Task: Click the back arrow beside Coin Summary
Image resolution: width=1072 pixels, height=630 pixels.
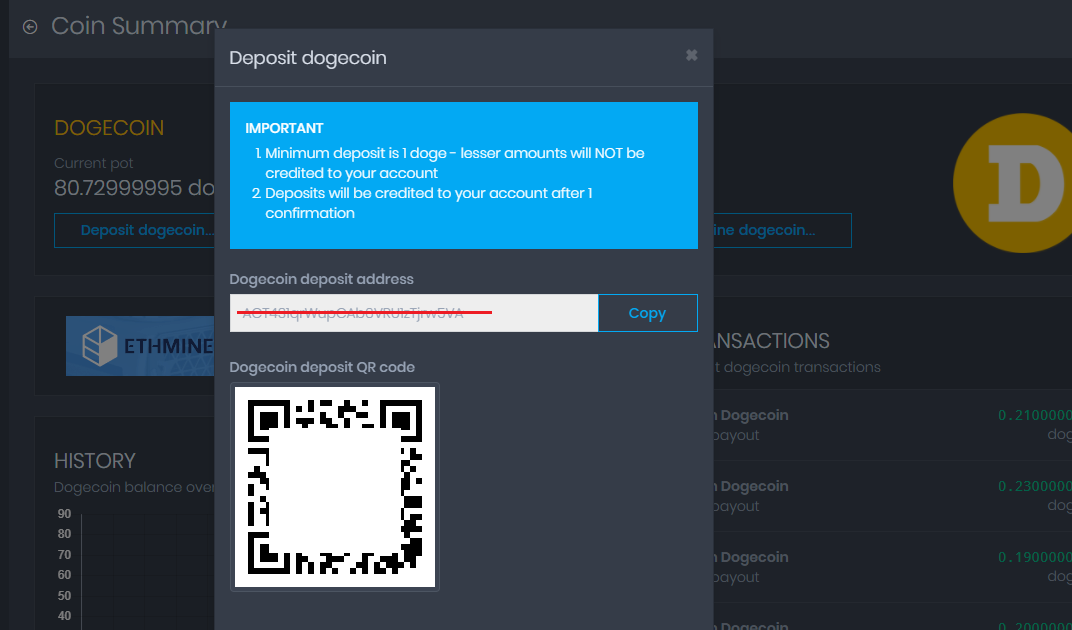Action: (29, 27)
